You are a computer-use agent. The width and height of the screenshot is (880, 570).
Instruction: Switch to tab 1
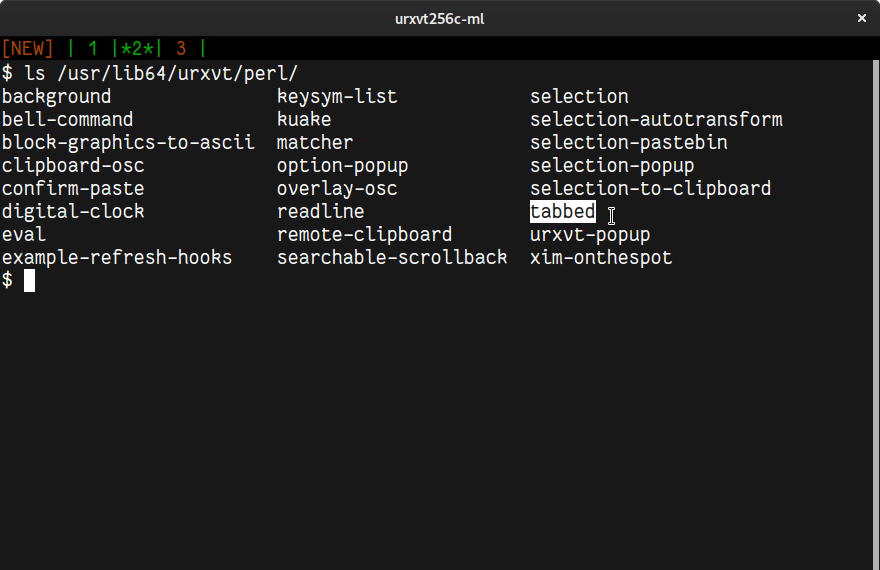93,48
